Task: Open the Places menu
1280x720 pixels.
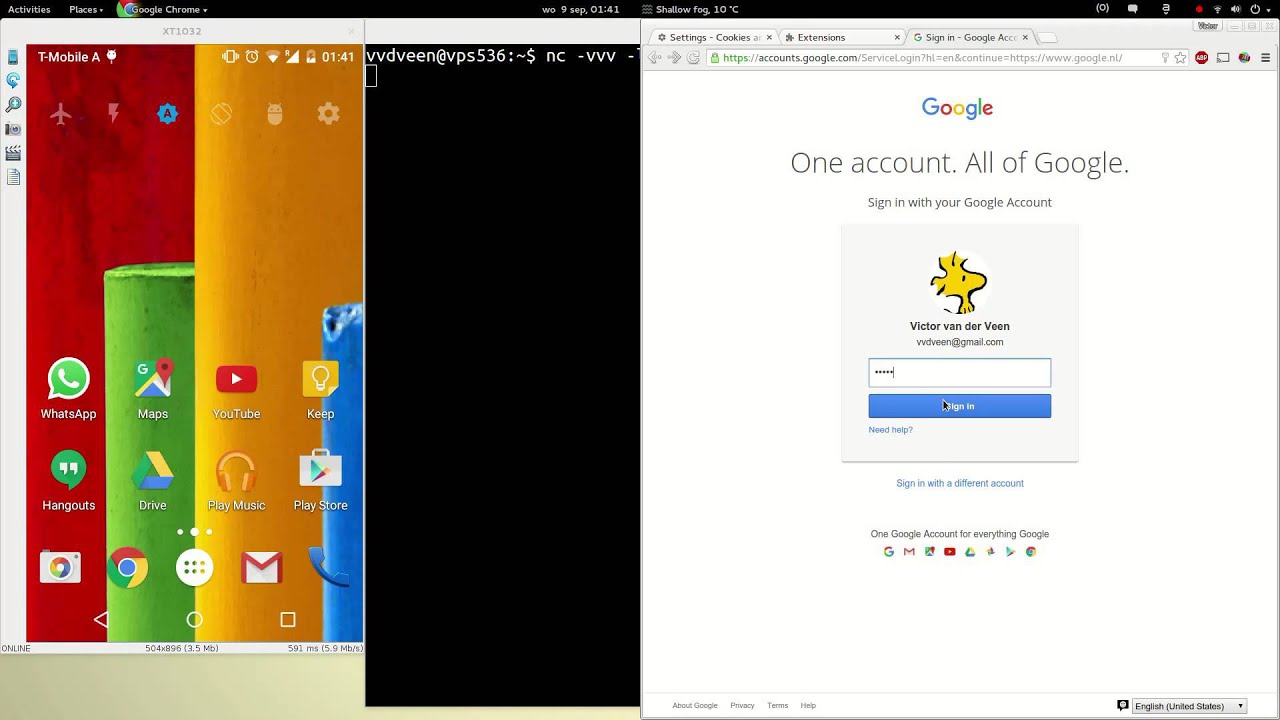Action: pyautogui.click(x=85, y=9)
